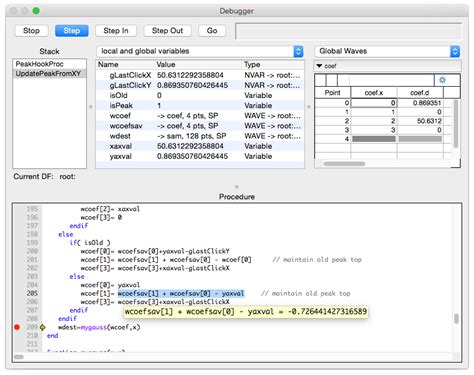Image resolution: width=474 pixels, height=375 pixels.
Task: Select the xaxval variable row
Action: pos(200,146)
